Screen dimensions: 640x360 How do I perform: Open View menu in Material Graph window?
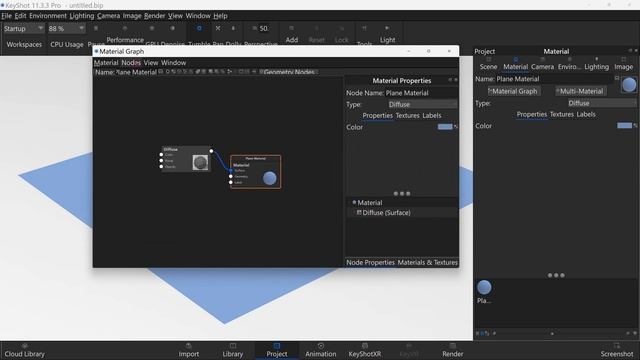pos(151,63)
